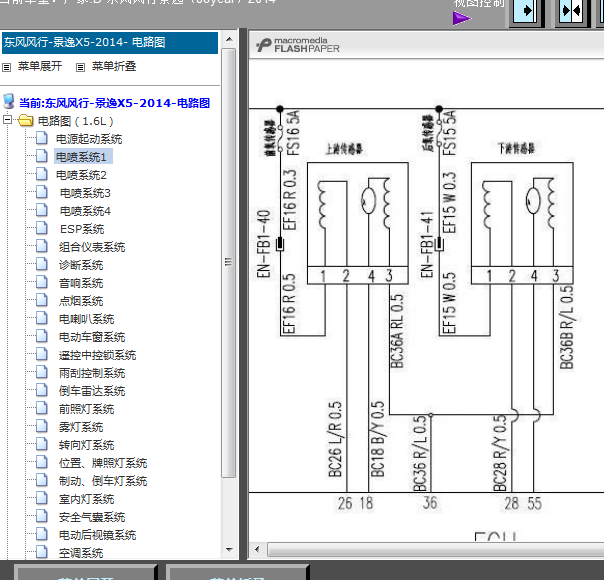Select the 电路图（1.6L）tree label
Screen dimensions: 604x580
76,121
